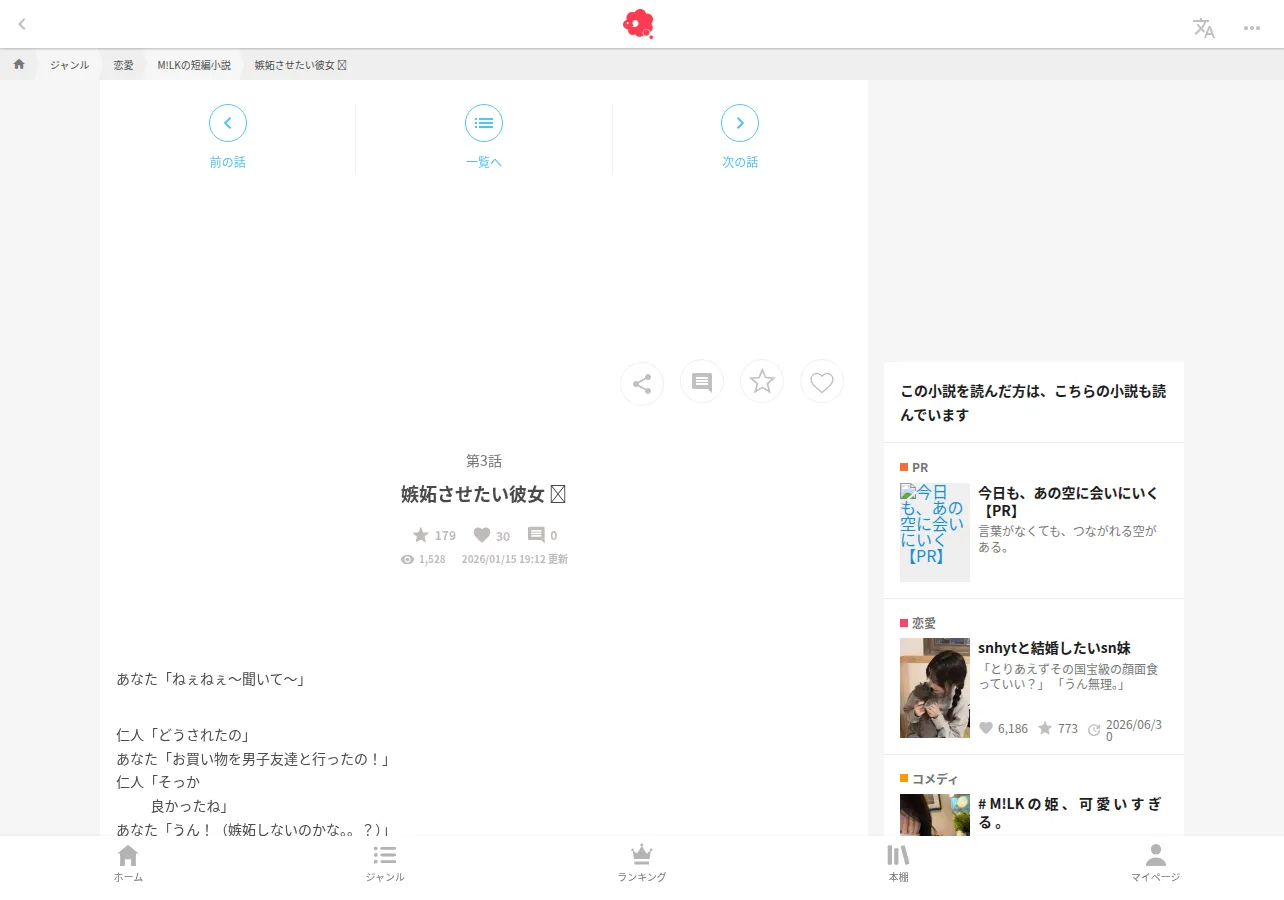This screenshot has height=900, width=1284.
Task: Open #M!LKの姫、可愛いすぎる。 novel title
Action: 1070,813
